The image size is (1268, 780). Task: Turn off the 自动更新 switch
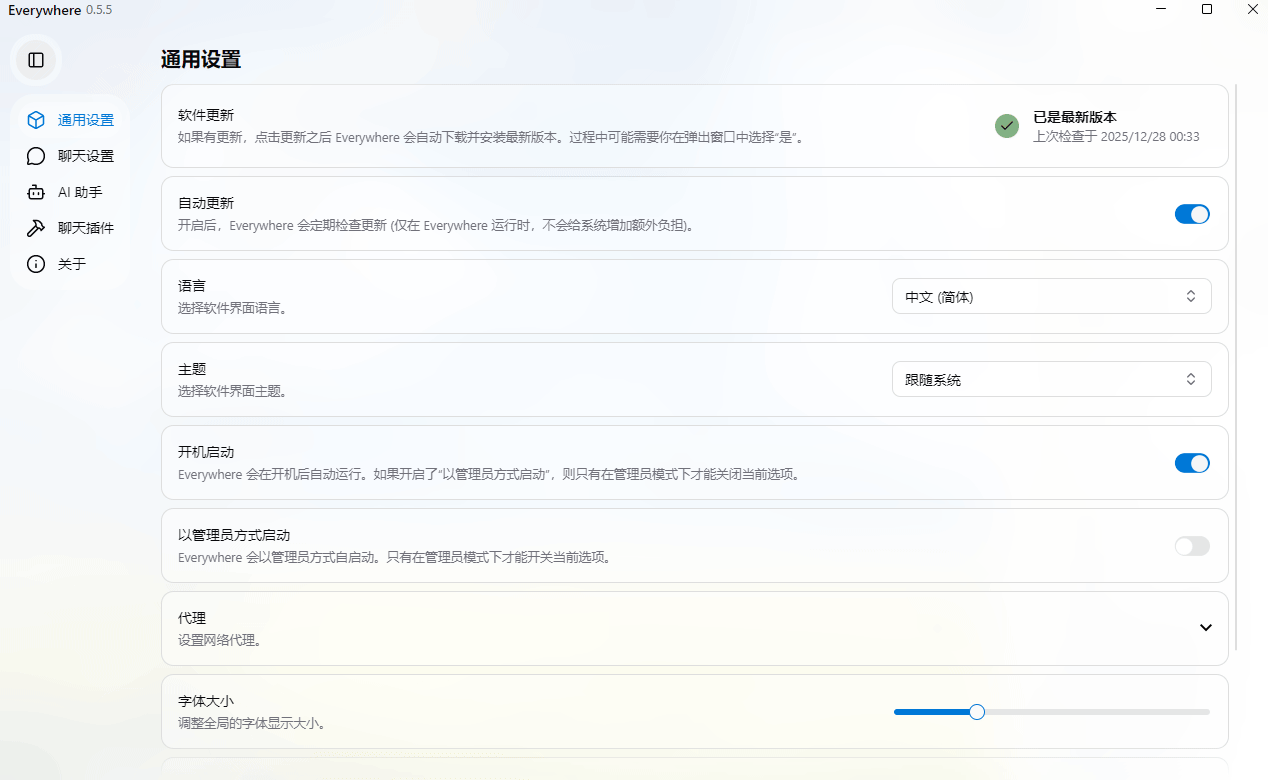[x=1192, y=214]
